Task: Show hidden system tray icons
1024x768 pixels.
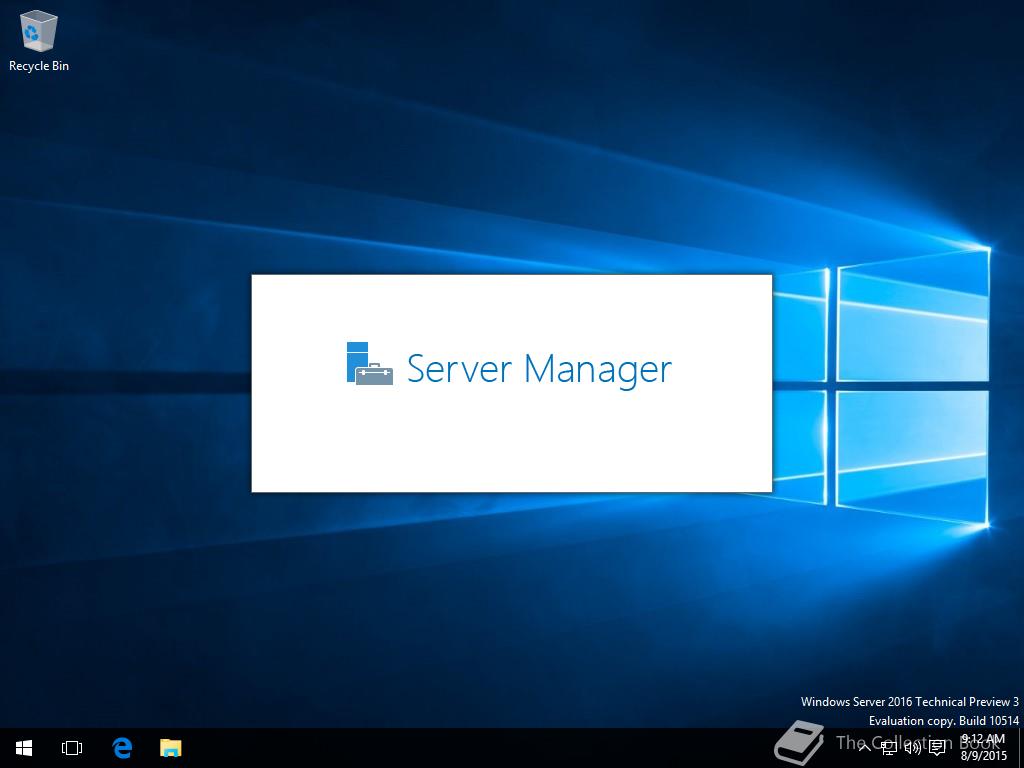Action: pos(864,747)
